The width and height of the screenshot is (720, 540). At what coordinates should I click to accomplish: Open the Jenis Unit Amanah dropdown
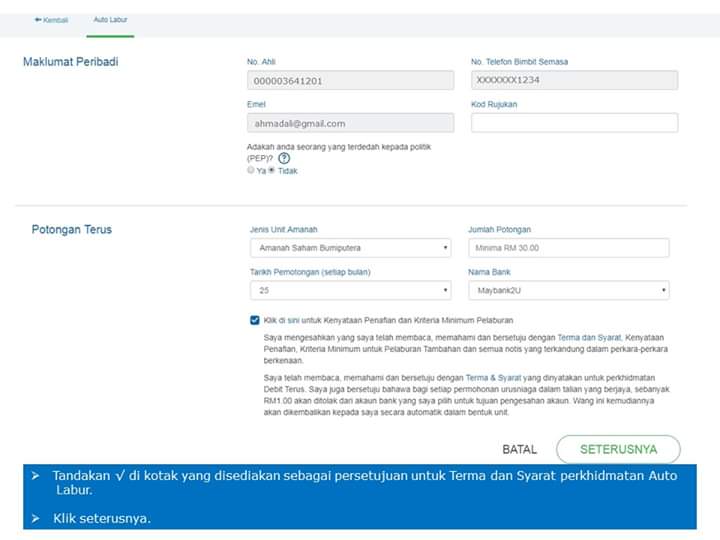tap(350, 248)
